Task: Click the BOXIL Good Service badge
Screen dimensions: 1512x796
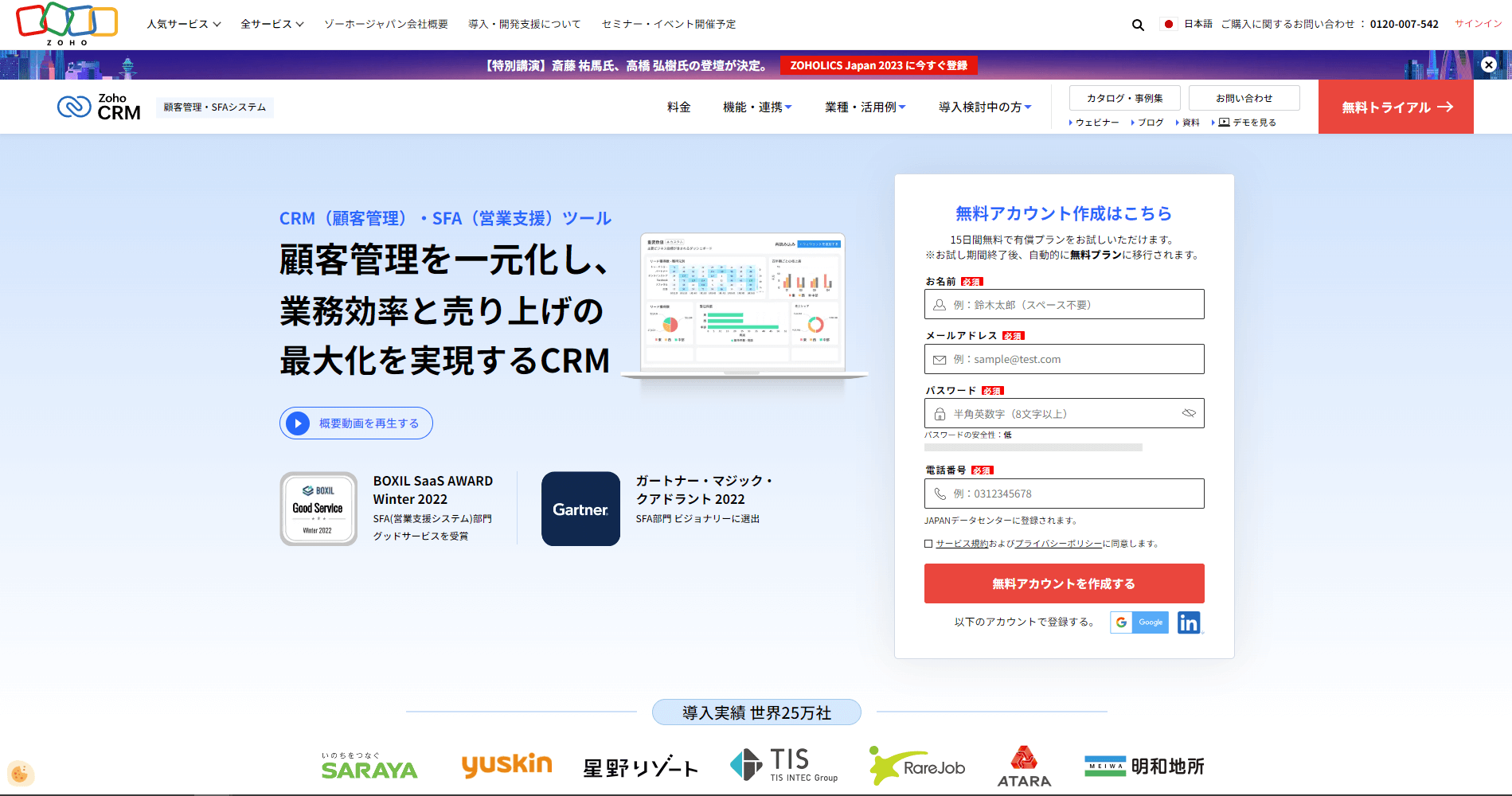Action: [x=318, y=509]
